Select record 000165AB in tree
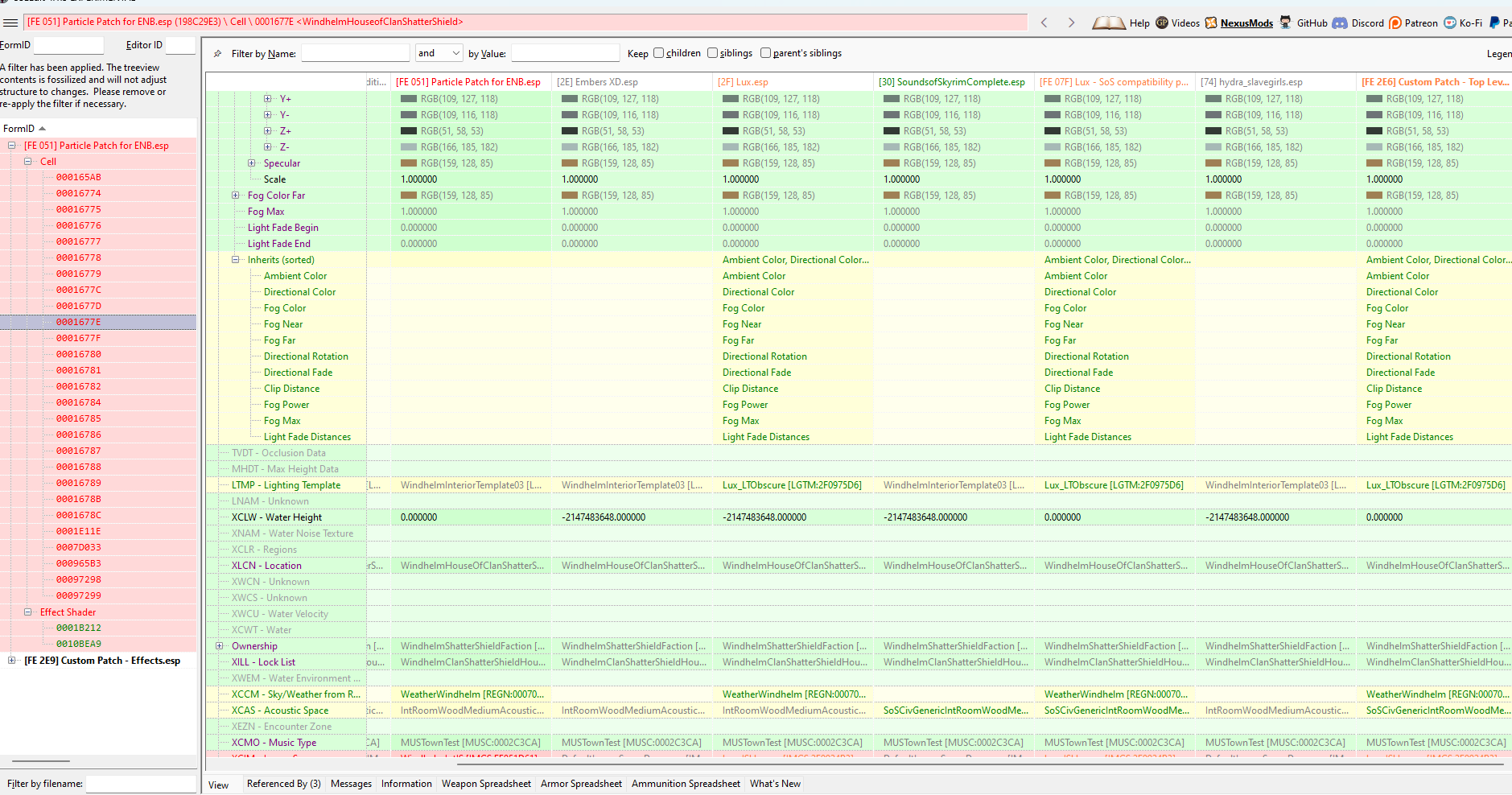1512x795 pixels. tap(78, 178)
